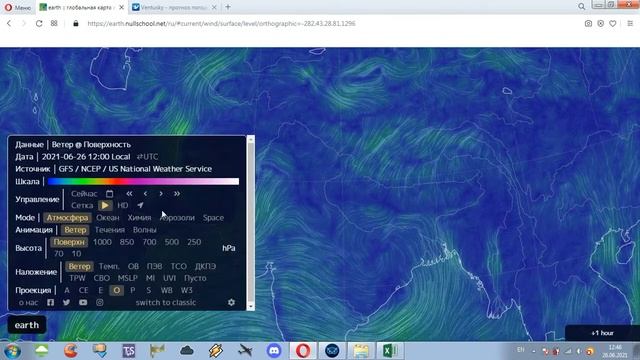Select Волны animation
Screen dimensions: 640x360
(144, 230)
